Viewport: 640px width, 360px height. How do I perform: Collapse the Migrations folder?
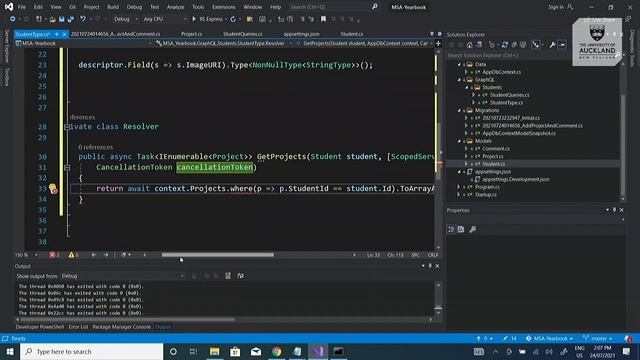[x=459, y=111]
